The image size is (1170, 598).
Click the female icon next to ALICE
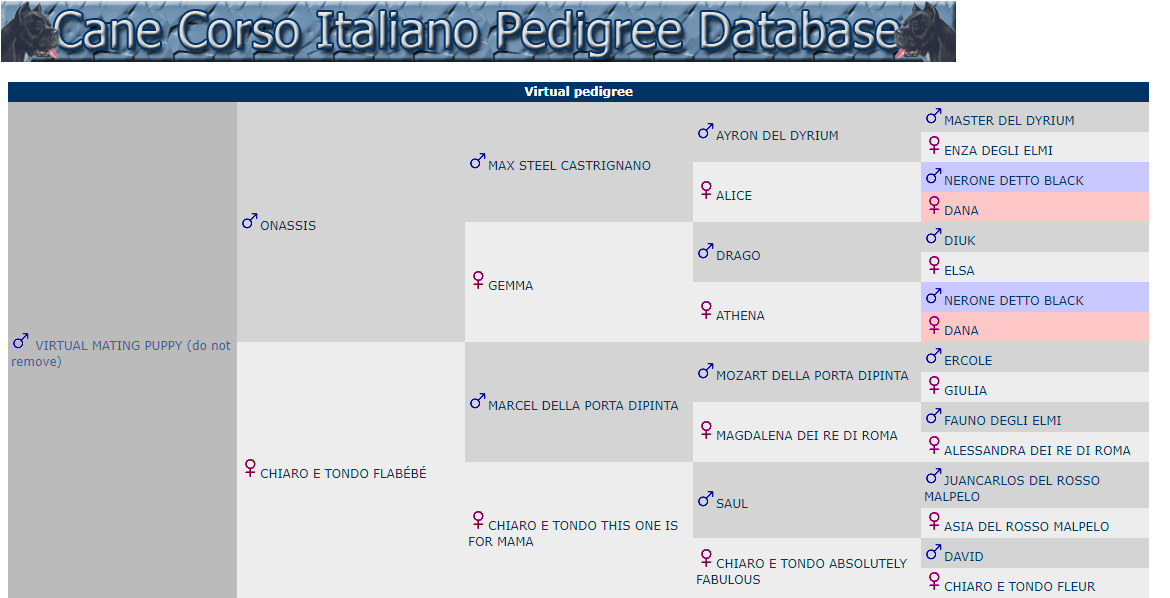click(x=706, y=190)
